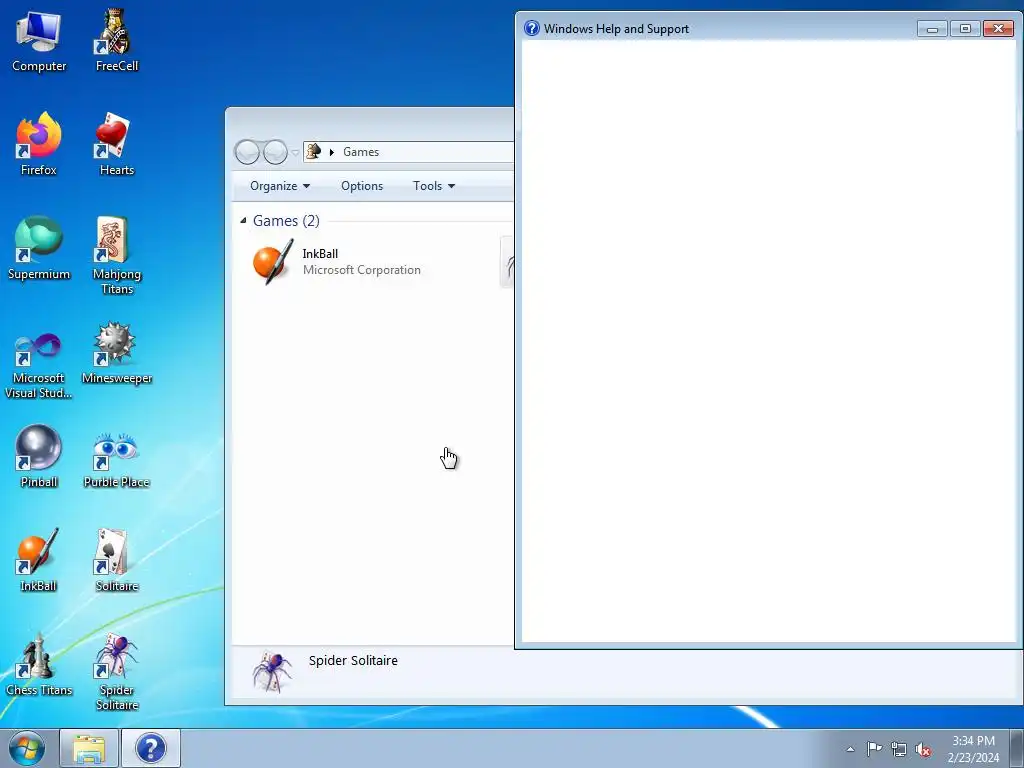This screenshot has width=1024, height=768.
Task: Click Spider Solitaire name in details pane
Action: (353, 660)
